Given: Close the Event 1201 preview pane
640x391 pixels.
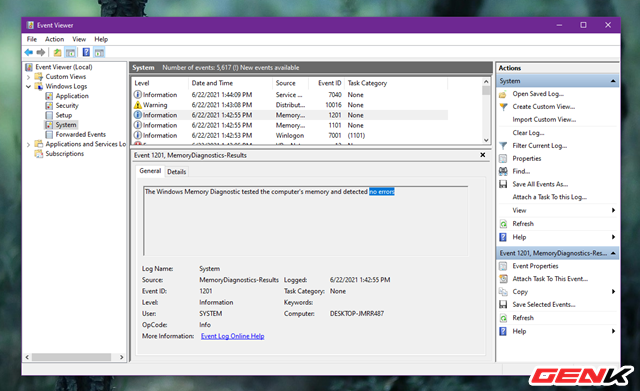Looking at the screenshot, I should 482,155.
